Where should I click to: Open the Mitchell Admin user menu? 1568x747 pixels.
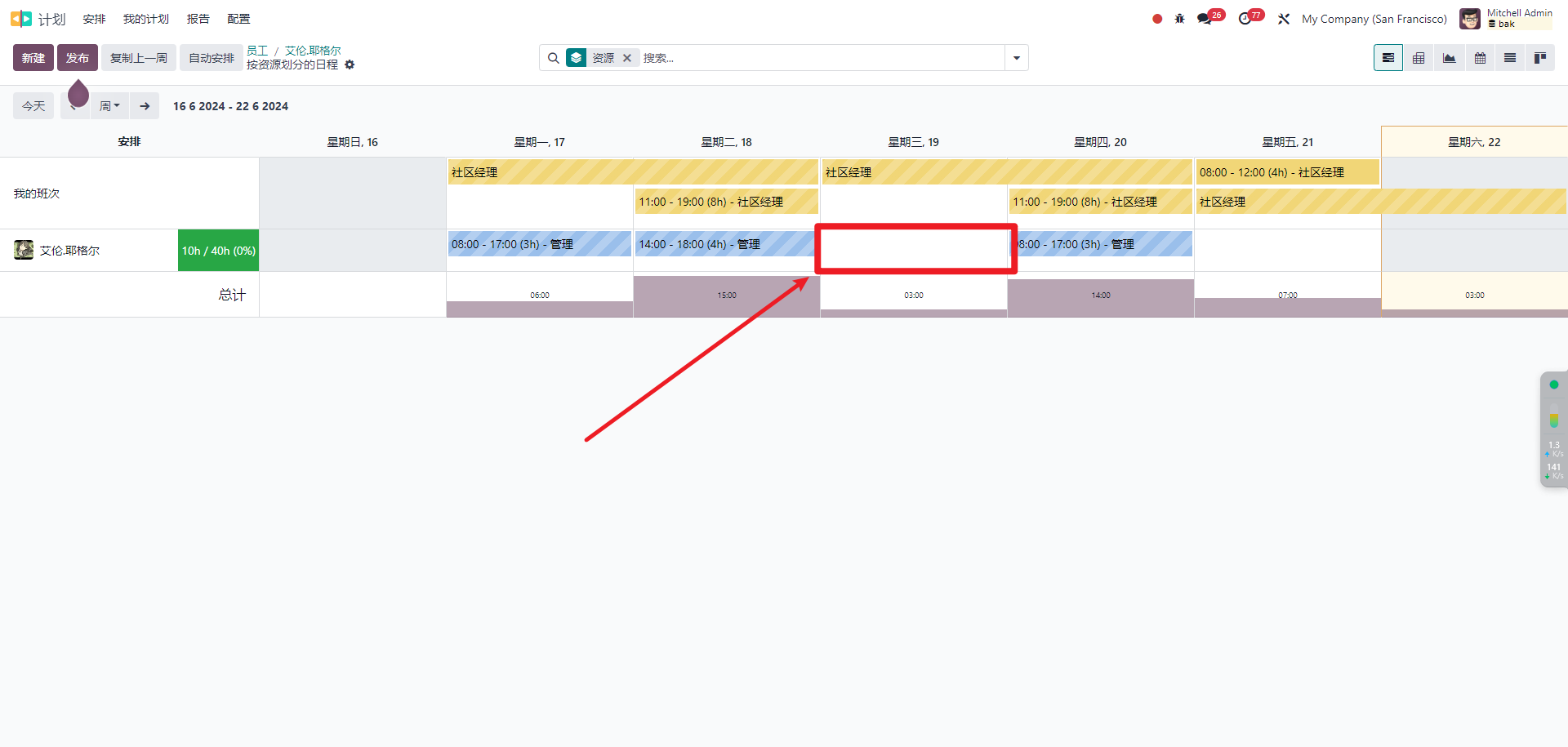(x=1505, y=19)
